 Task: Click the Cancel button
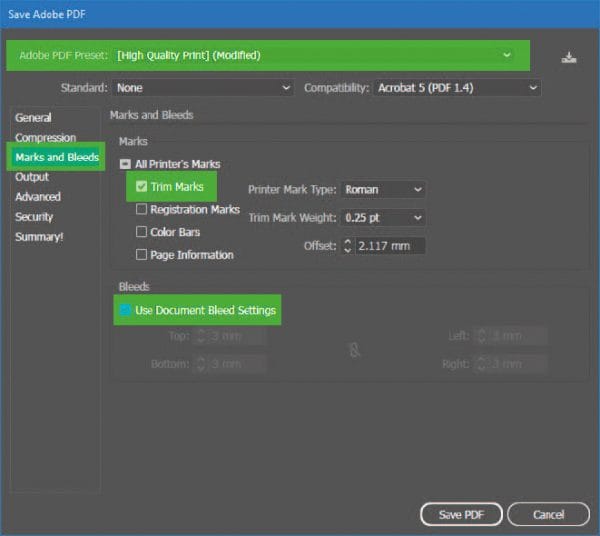coord(548,514)
